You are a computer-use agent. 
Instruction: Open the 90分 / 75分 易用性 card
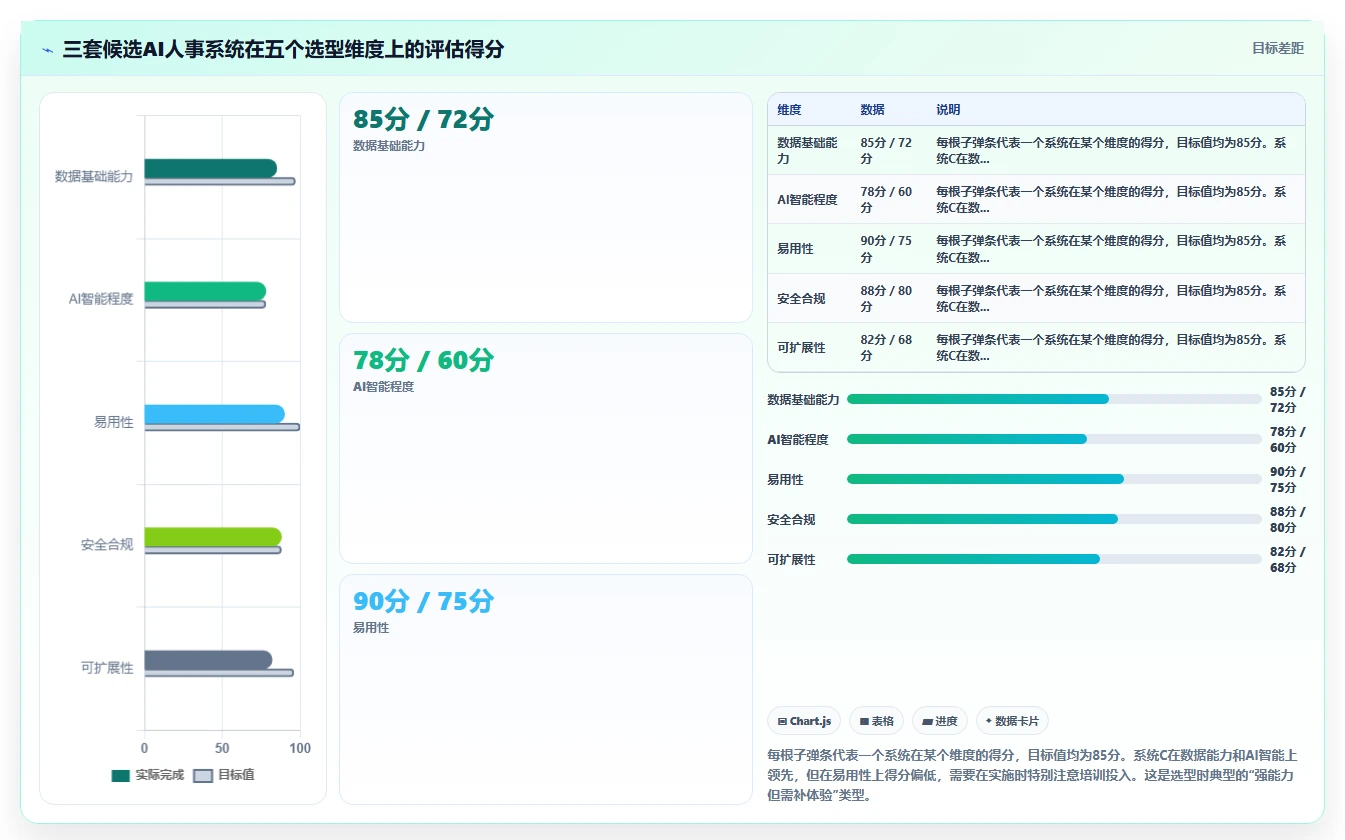tap(546, 689)
